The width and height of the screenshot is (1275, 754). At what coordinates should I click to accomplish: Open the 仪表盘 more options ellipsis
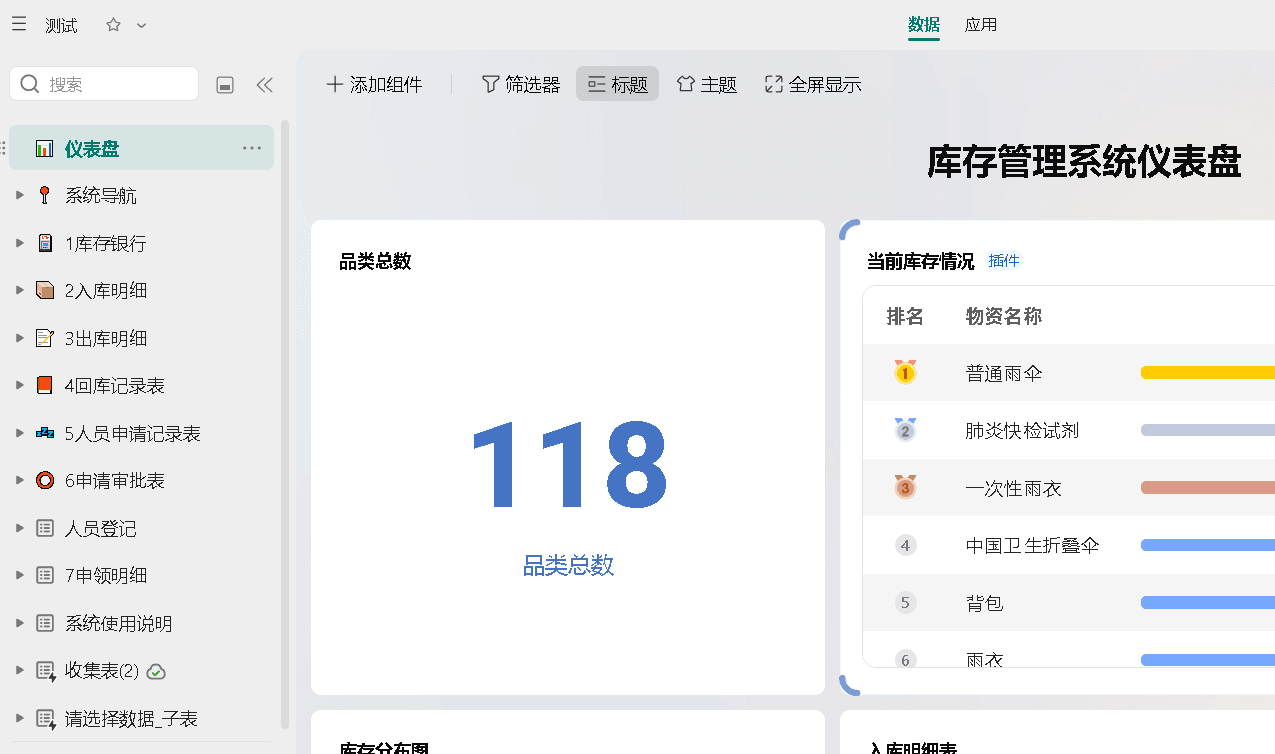tap(252, 148)
